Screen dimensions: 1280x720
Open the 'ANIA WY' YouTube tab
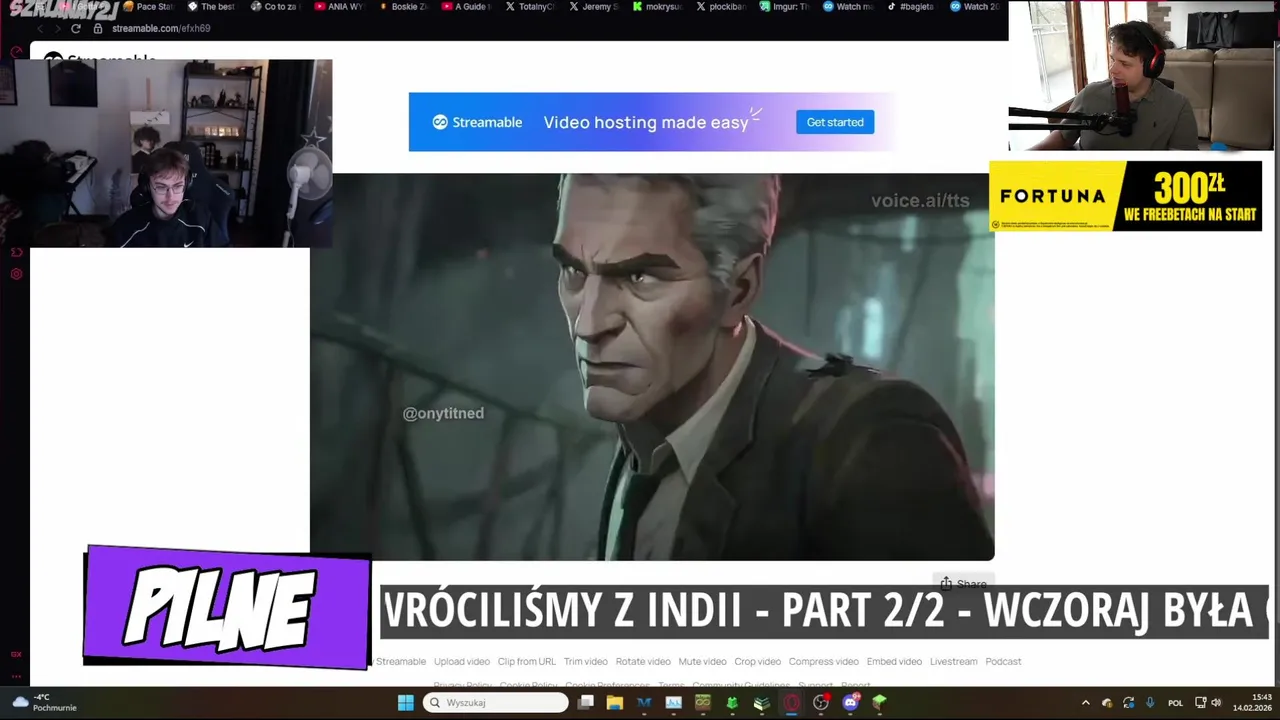tap(338, 7)
